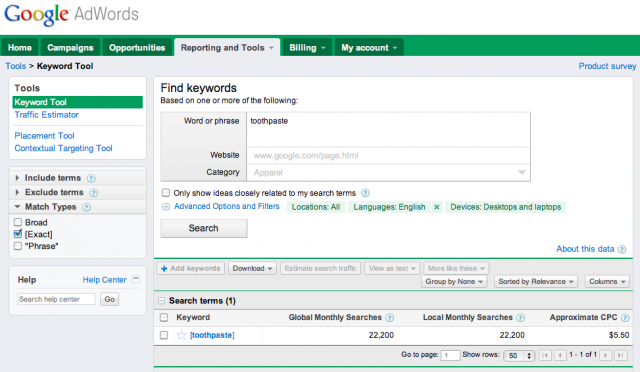
Task: Open the Category dropdown
Action: 388,172
